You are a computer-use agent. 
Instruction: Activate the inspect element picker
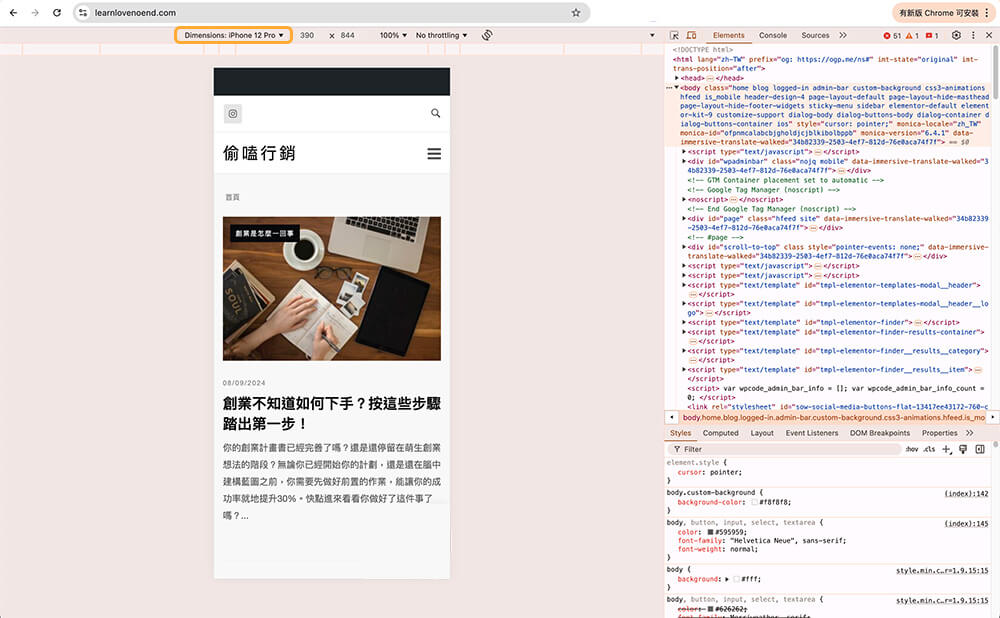pos(674,35)
